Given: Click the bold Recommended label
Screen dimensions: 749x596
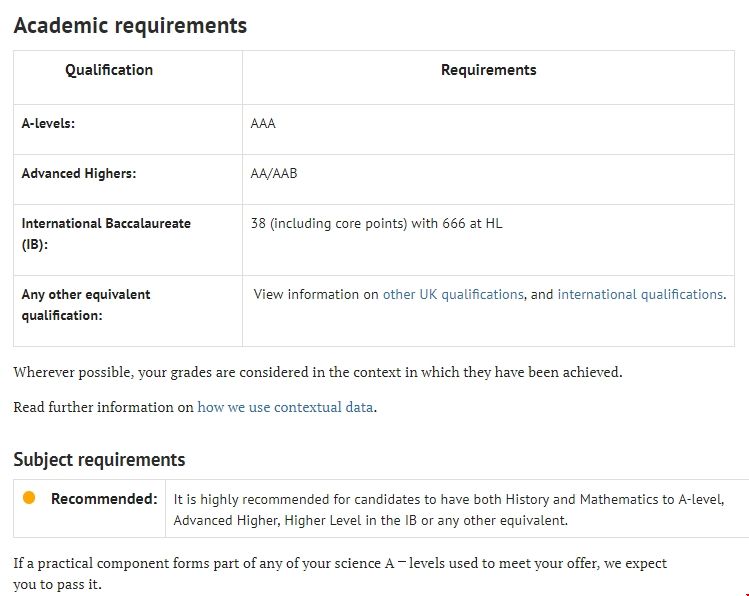Looking at the screenshot, I should click(x=104, y=498).
